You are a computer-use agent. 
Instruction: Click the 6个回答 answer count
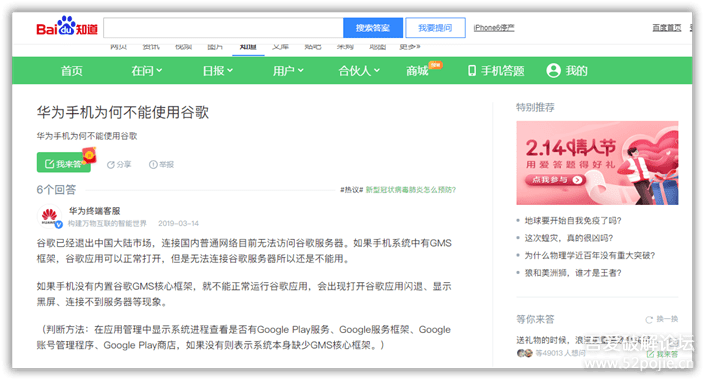tap(56, 190)
